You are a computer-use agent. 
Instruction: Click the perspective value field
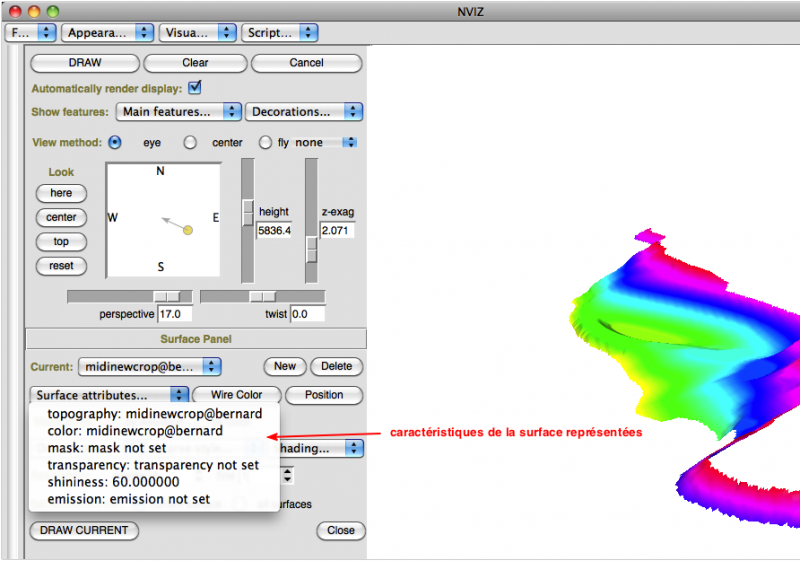[x=175, y=314]
